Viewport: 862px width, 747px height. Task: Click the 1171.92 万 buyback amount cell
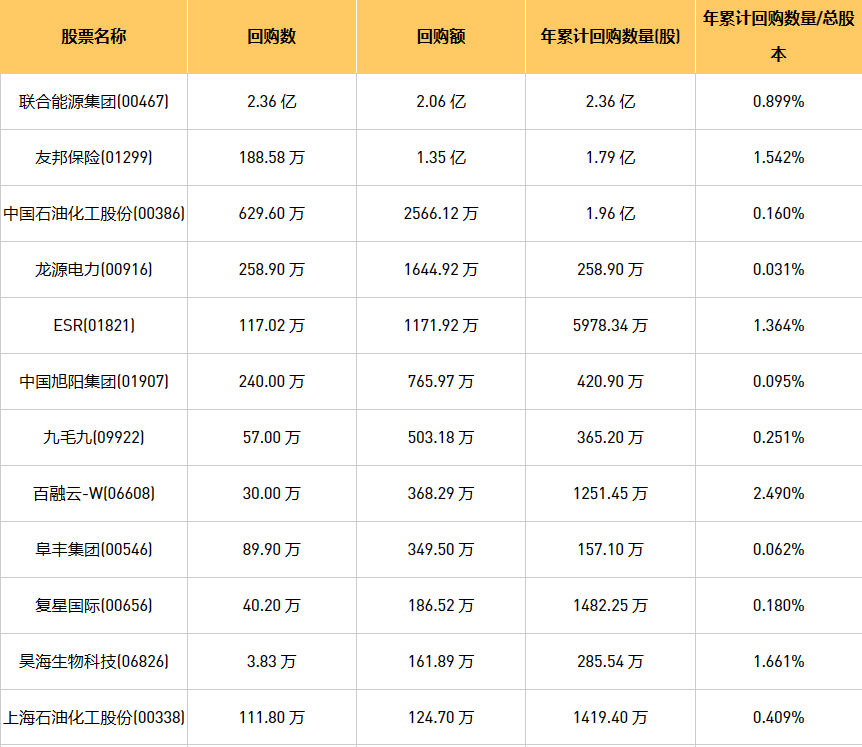click(441, 326)
